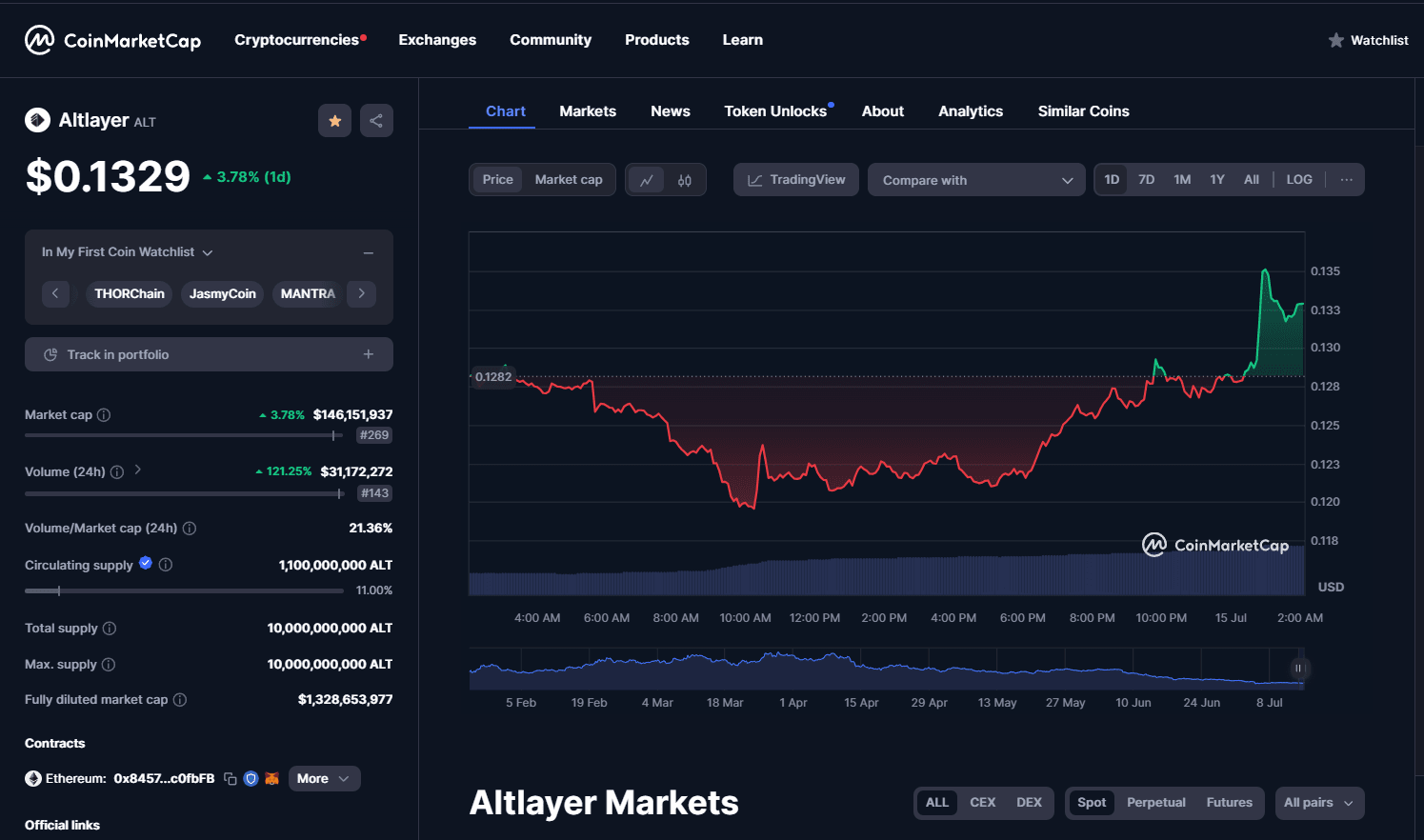Open the Token Unlocks tab
Screen dimensions: 1424x840
point(775,111)
